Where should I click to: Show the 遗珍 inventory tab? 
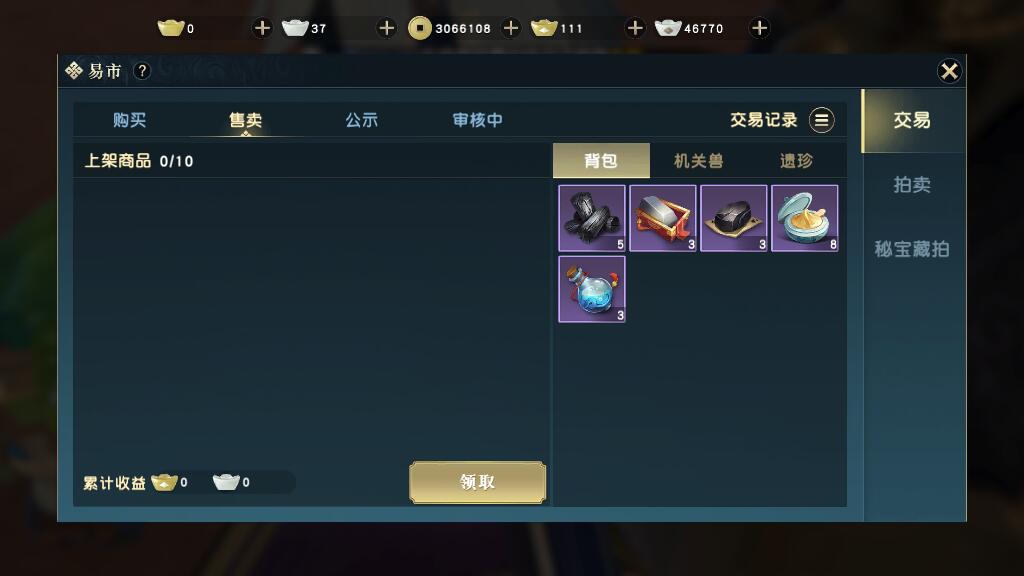pyautogui.click(x=796, y=161)
